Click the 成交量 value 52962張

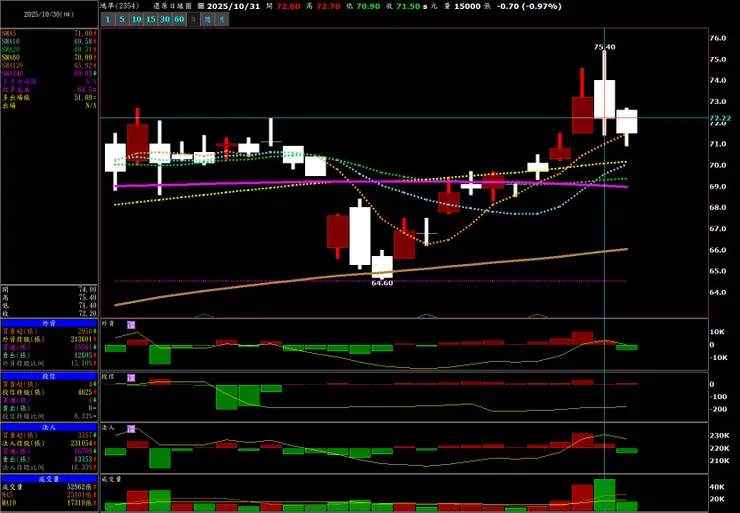(x=82, y=487)
